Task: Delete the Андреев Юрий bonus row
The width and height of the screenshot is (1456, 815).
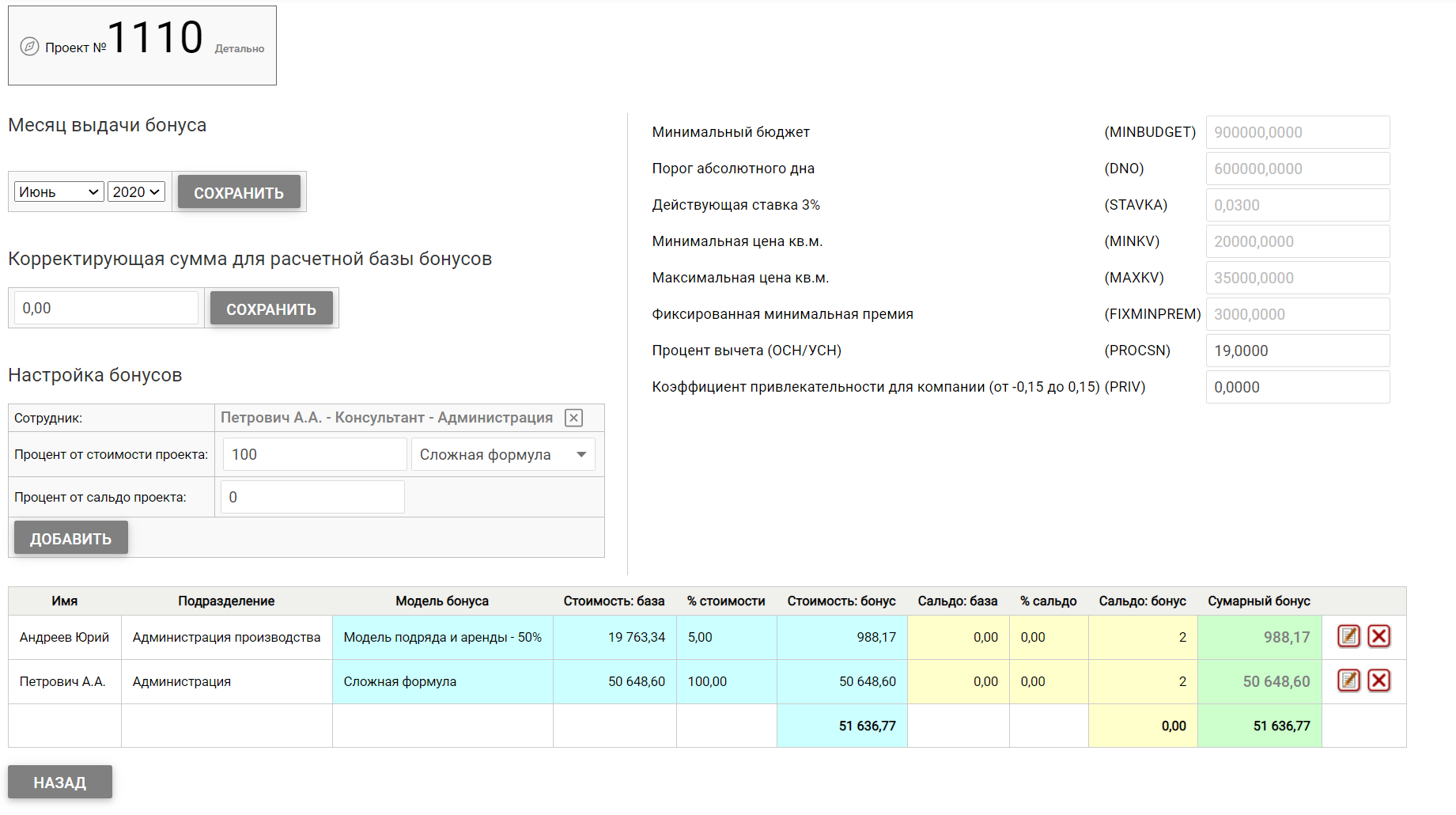Action: point(1378,636)
